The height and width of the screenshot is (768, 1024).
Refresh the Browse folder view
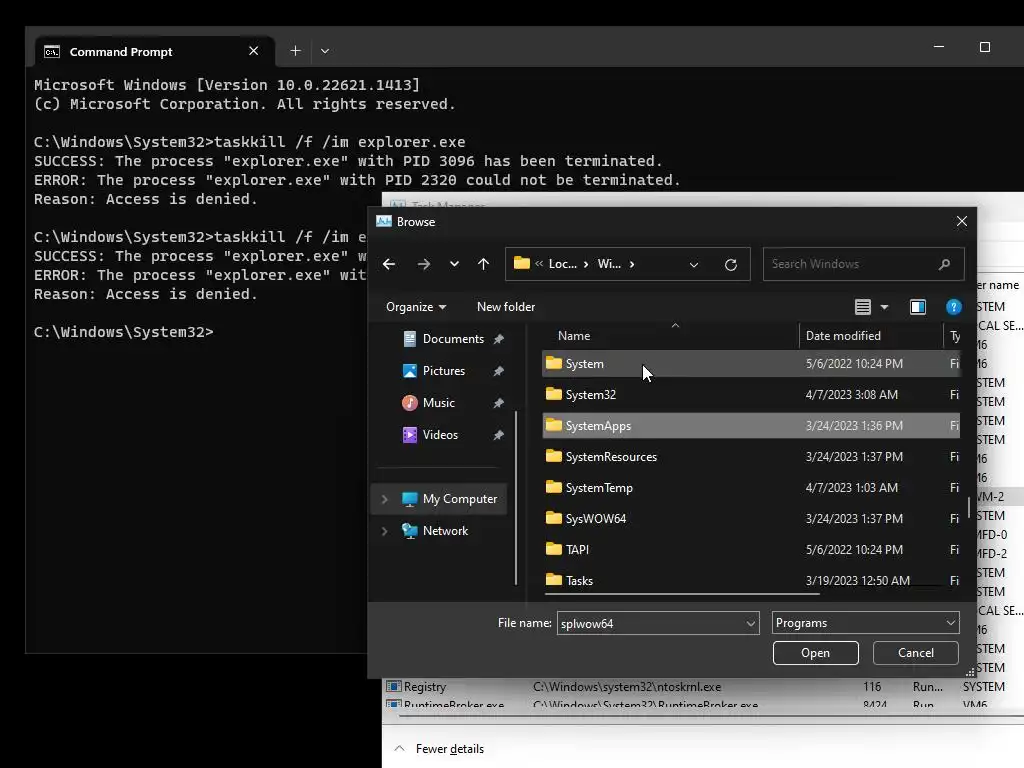coord(731,264)
